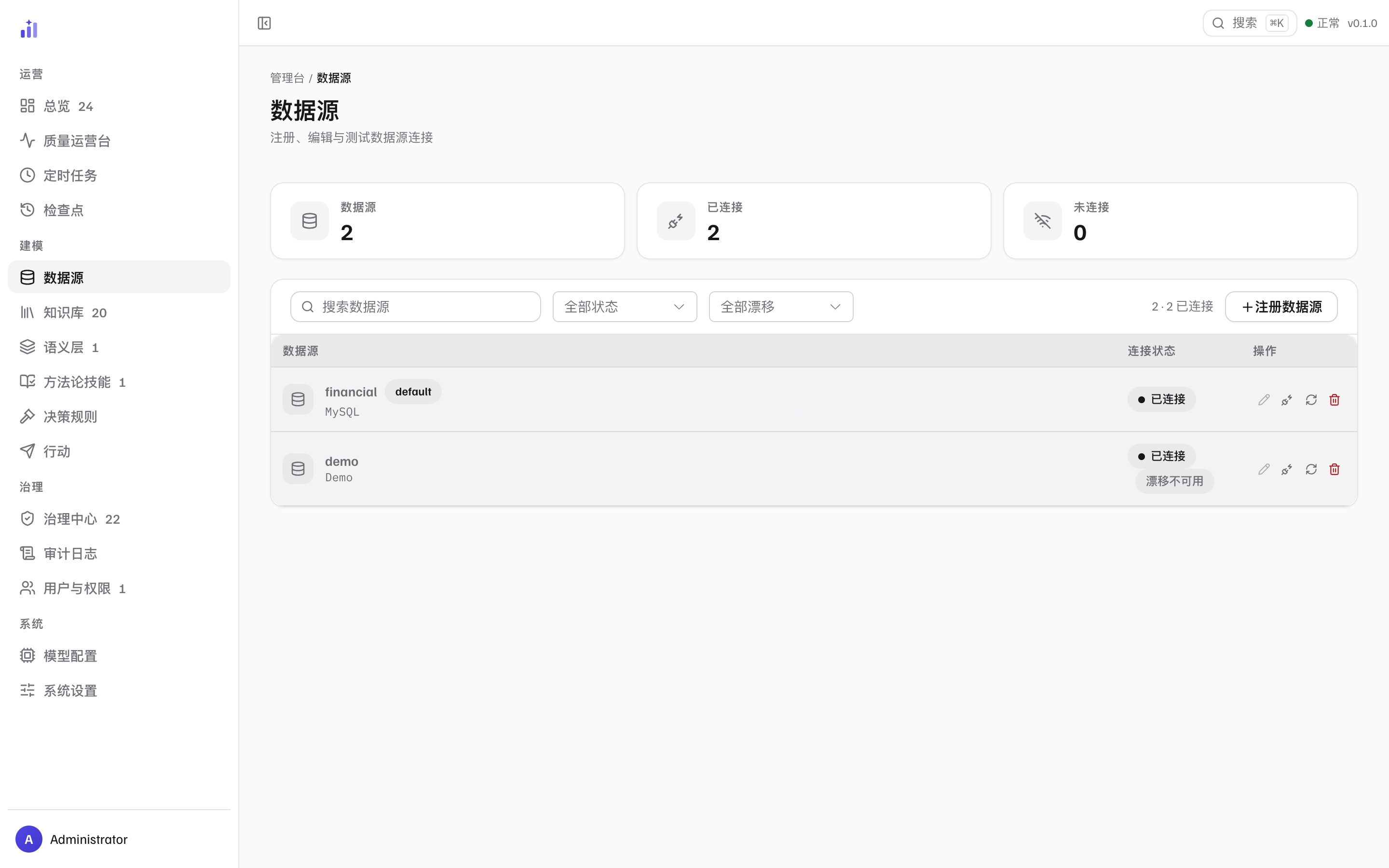Open 方法论技能 in the sidebar
Image resolution: width=1389 pixels, height=868 pixels.
click(119, 382)
